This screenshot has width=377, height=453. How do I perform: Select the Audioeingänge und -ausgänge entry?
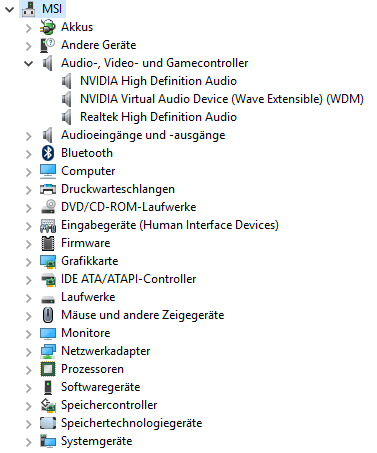(x=143, y=135)
